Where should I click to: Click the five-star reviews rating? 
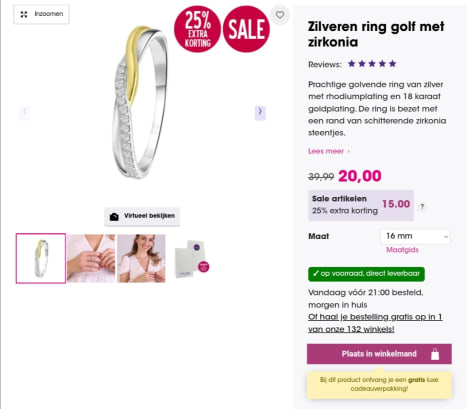point(372,64)
